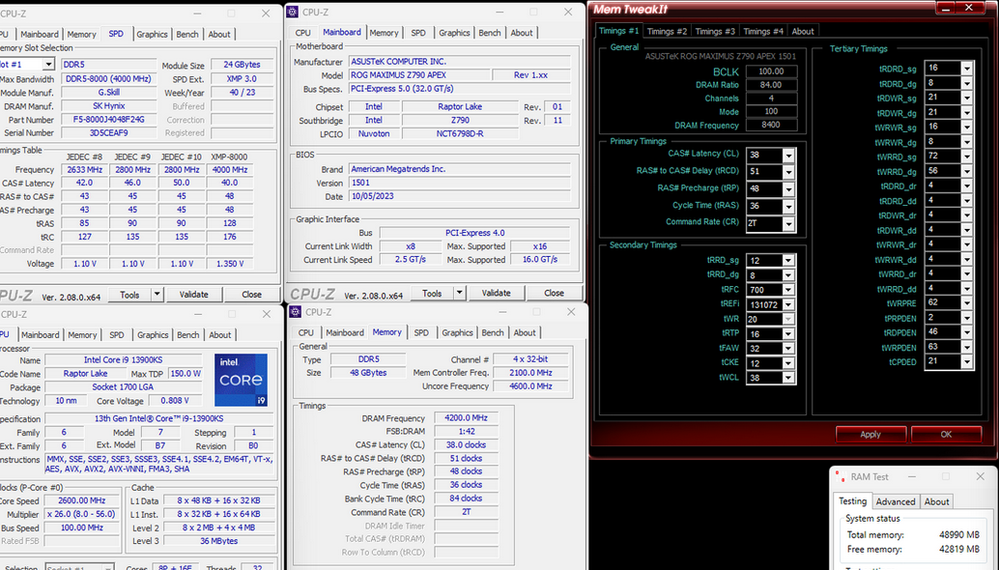Open the tWRPRE dropdown showing 62
This screenshot has width=999, height=570.
pyautogui.click(x=967, y=303)
